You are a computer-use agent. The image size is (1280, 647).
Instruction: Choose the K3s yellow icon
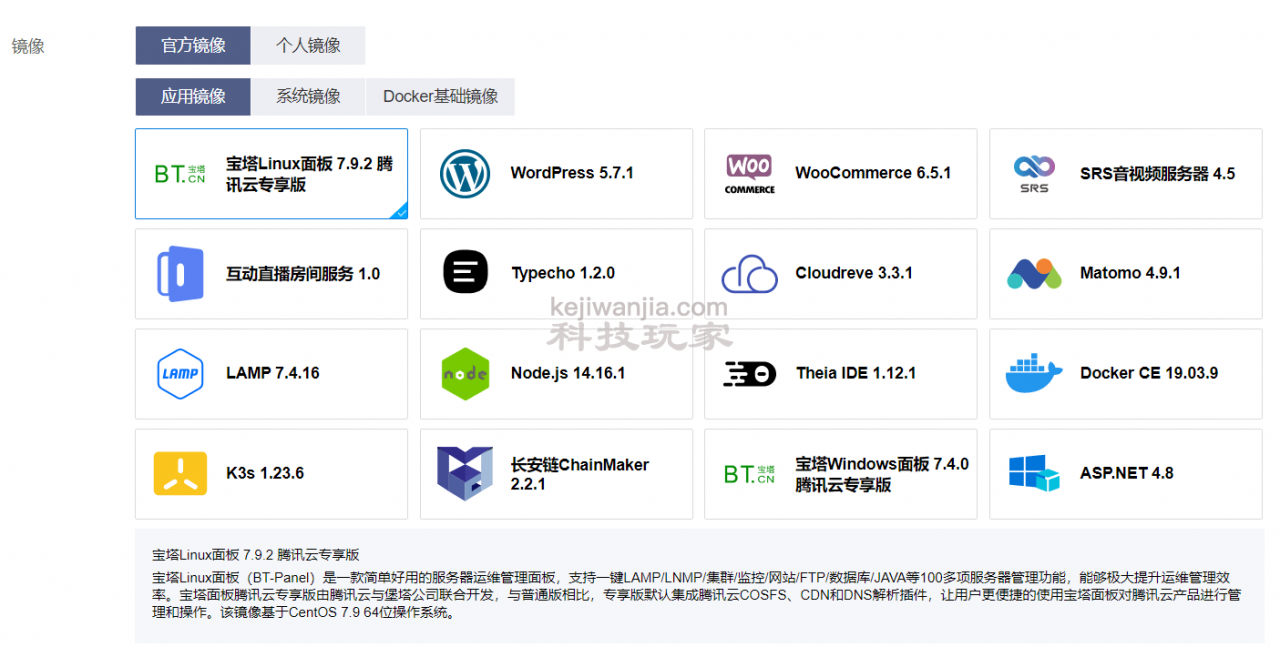[180, 474]
